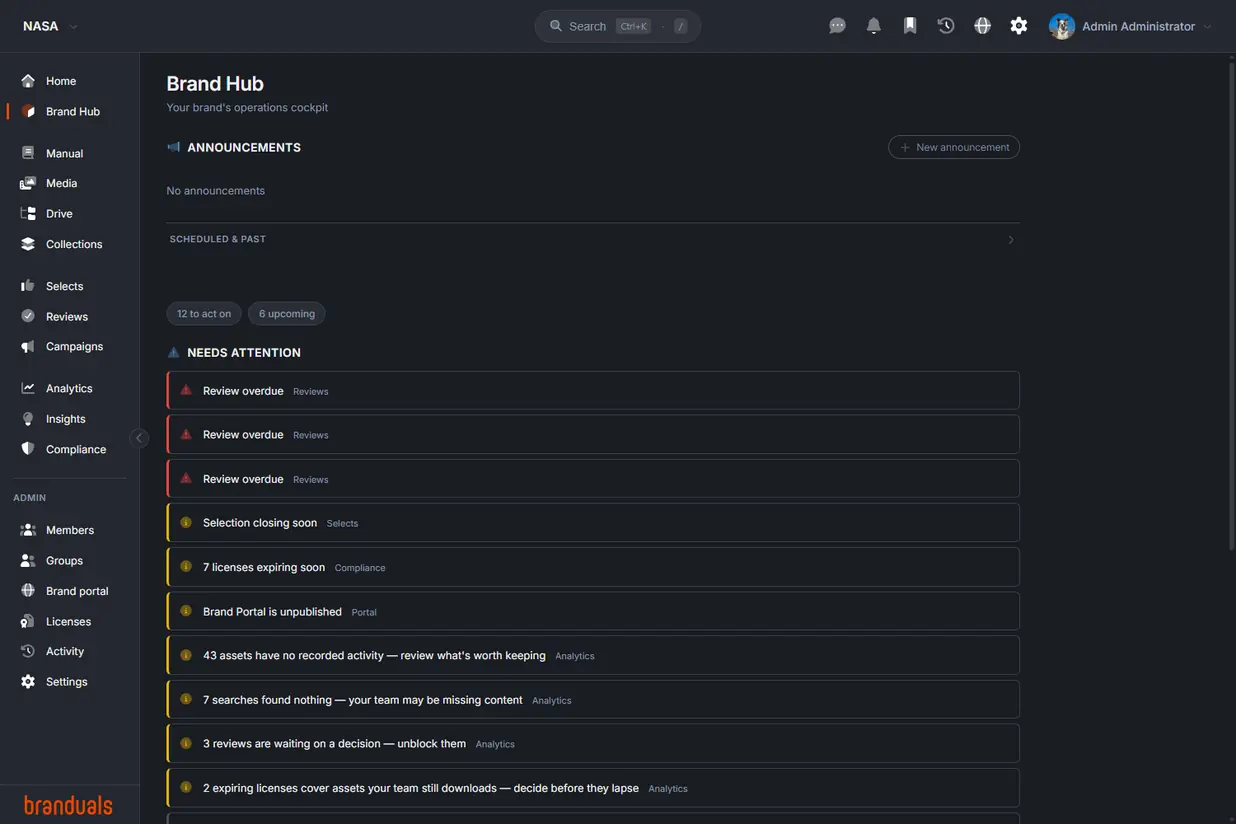
Task: Click the Drive icon in sidebar
Action: [x=28, y=213]
